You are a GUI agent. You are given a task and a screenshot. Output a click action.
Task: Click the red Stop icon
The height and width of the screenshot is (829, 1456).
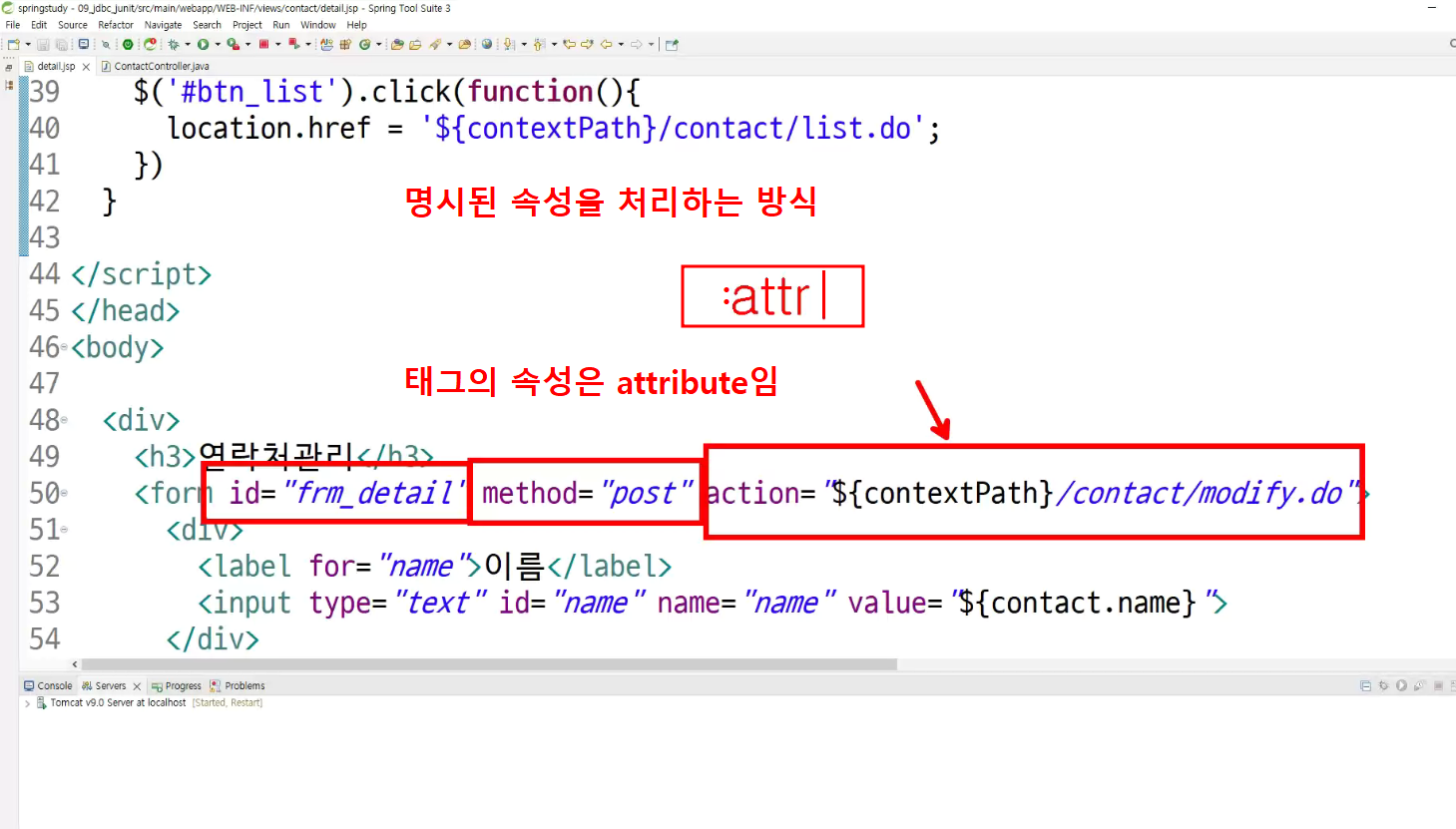263,44
